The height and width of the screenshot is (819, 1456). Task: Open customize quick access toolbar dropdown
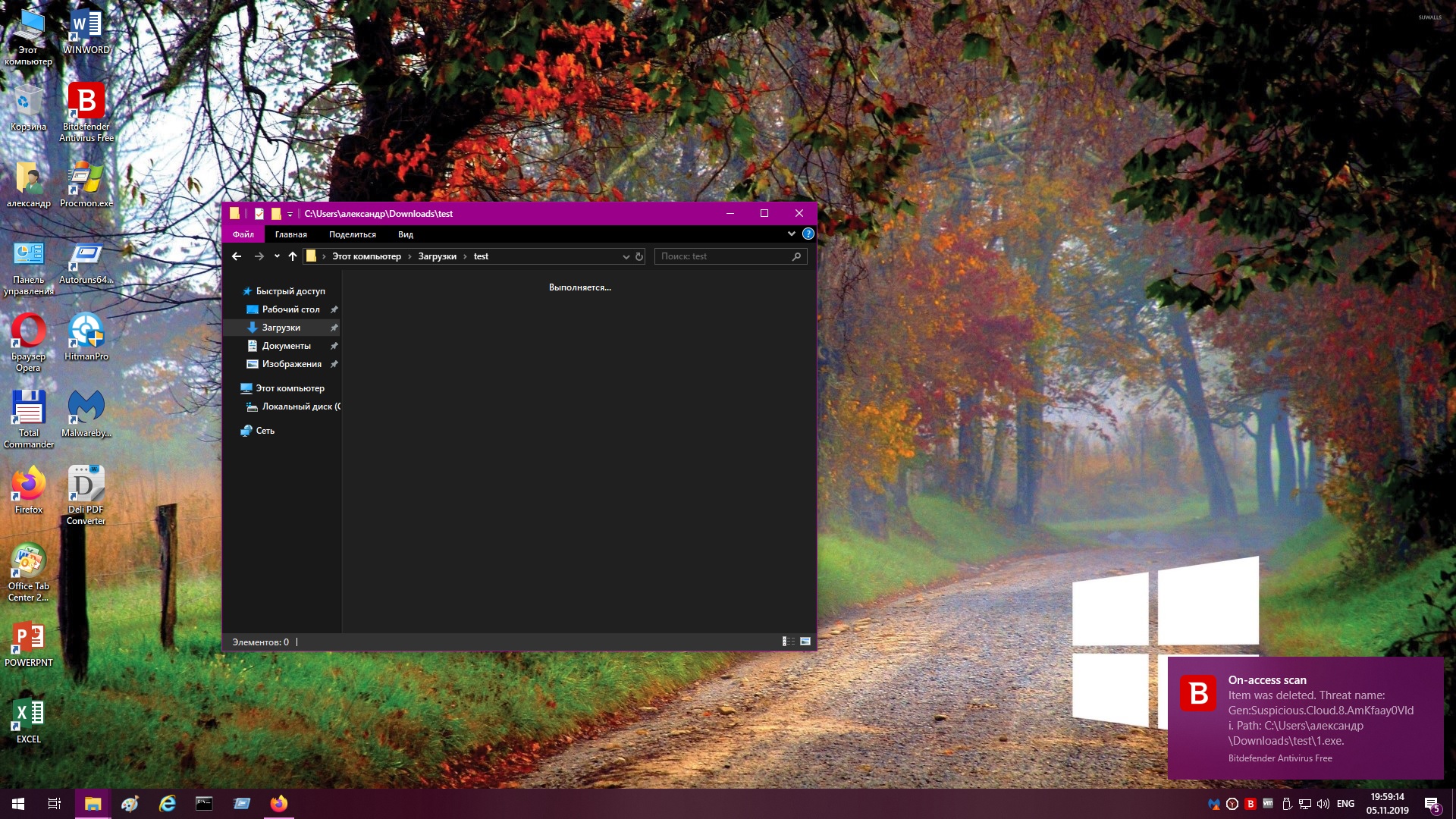[x=290, y=215]
